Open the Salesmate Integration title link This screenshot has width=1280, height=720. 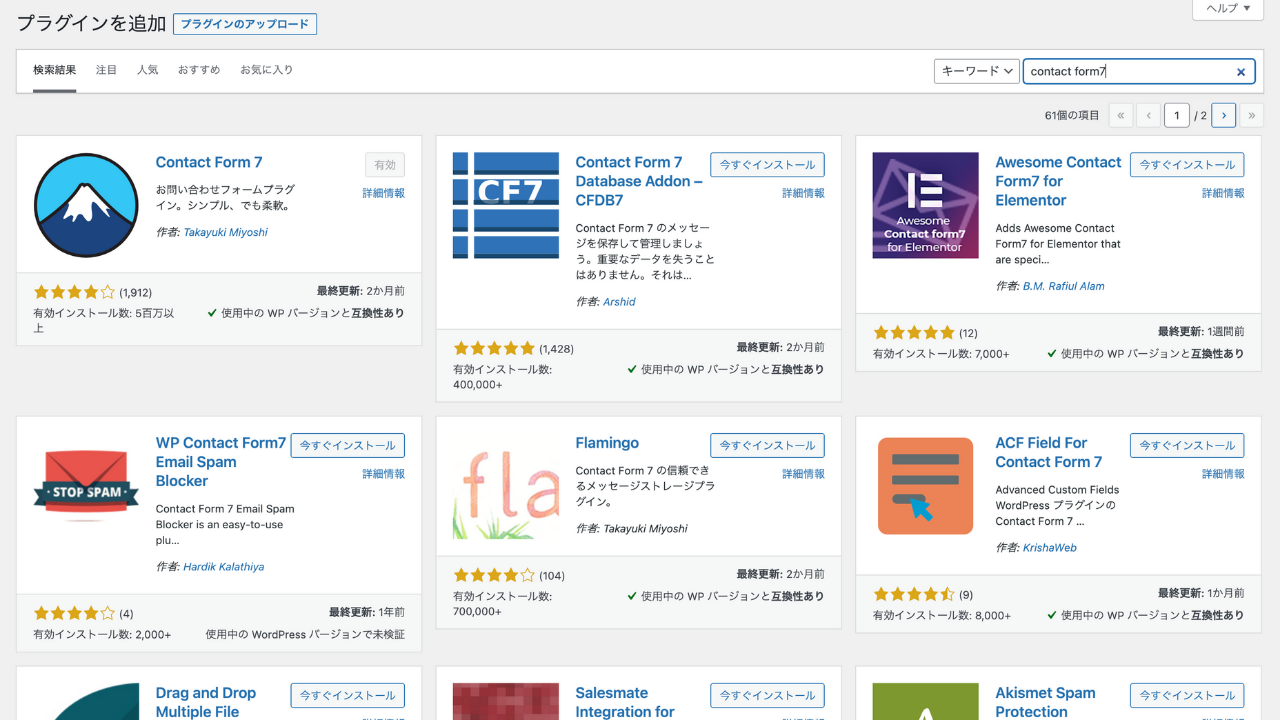(625, 702)
